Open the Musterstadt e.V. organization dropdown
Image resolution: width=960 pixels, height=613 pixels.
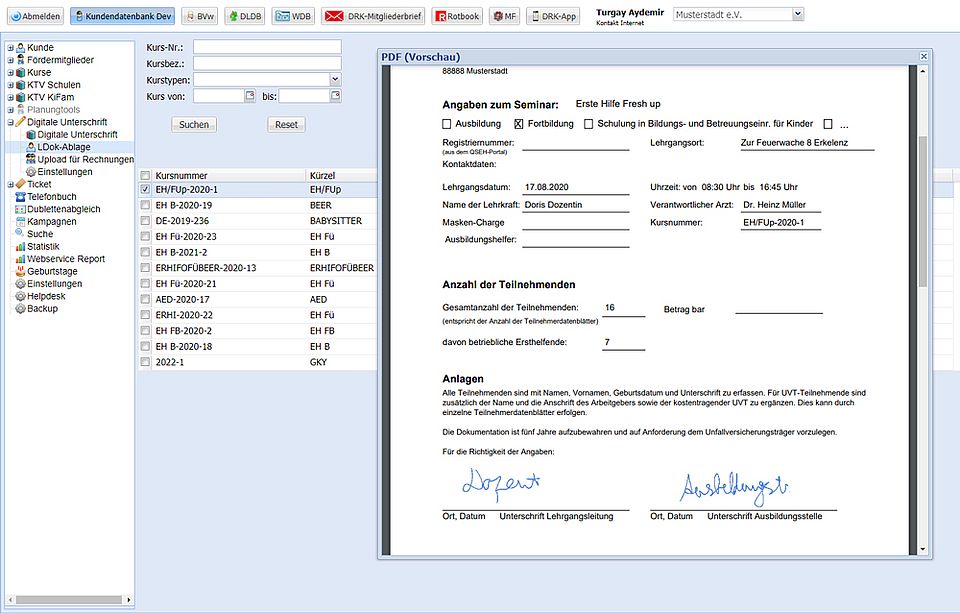[x=797, y=15]
